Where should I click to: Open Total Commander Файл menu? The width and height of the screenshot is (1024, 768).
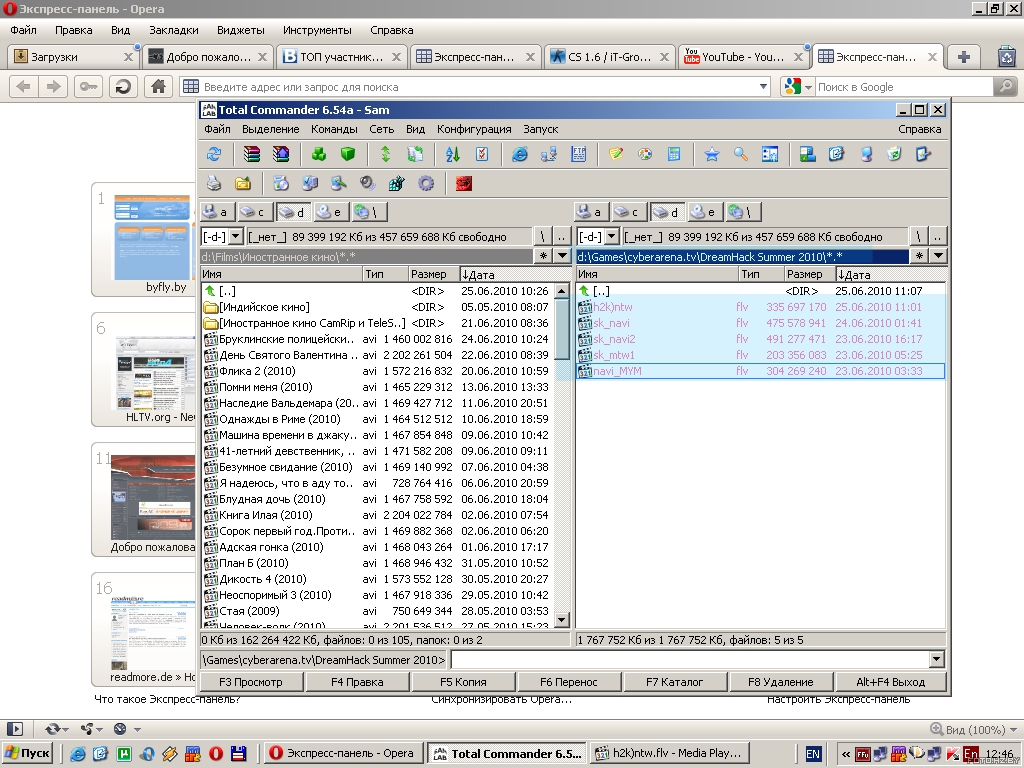(x=217, y=129)
